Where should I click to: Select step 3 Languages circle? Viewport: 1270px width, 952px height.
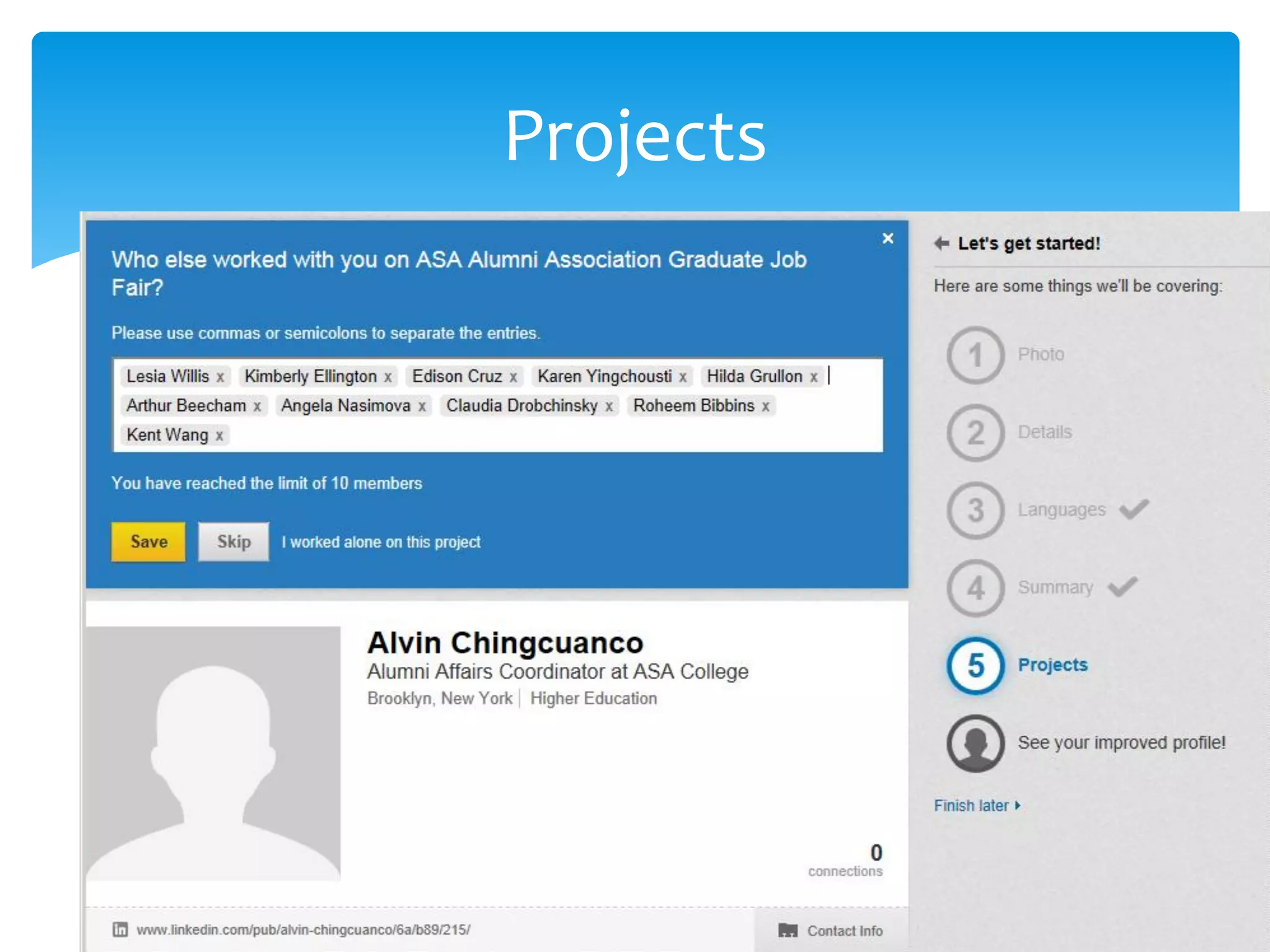pos(975,510)
